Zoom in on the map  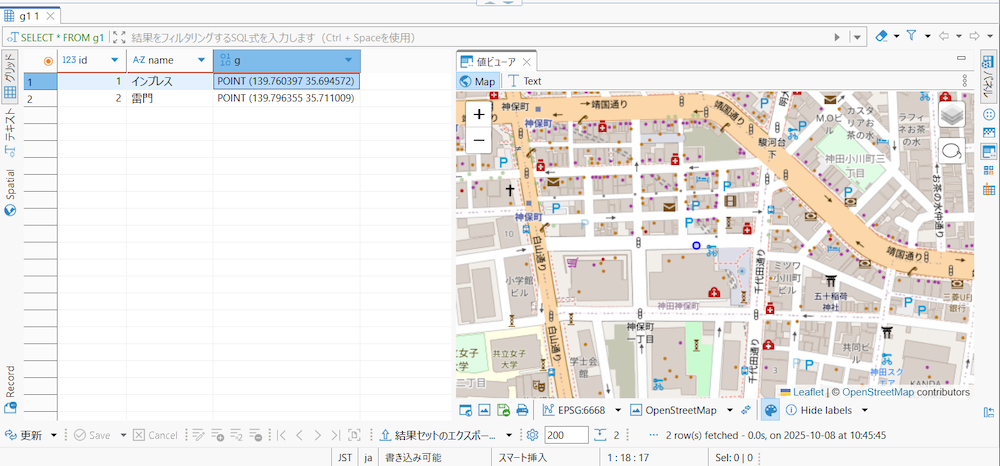point(479,114)
